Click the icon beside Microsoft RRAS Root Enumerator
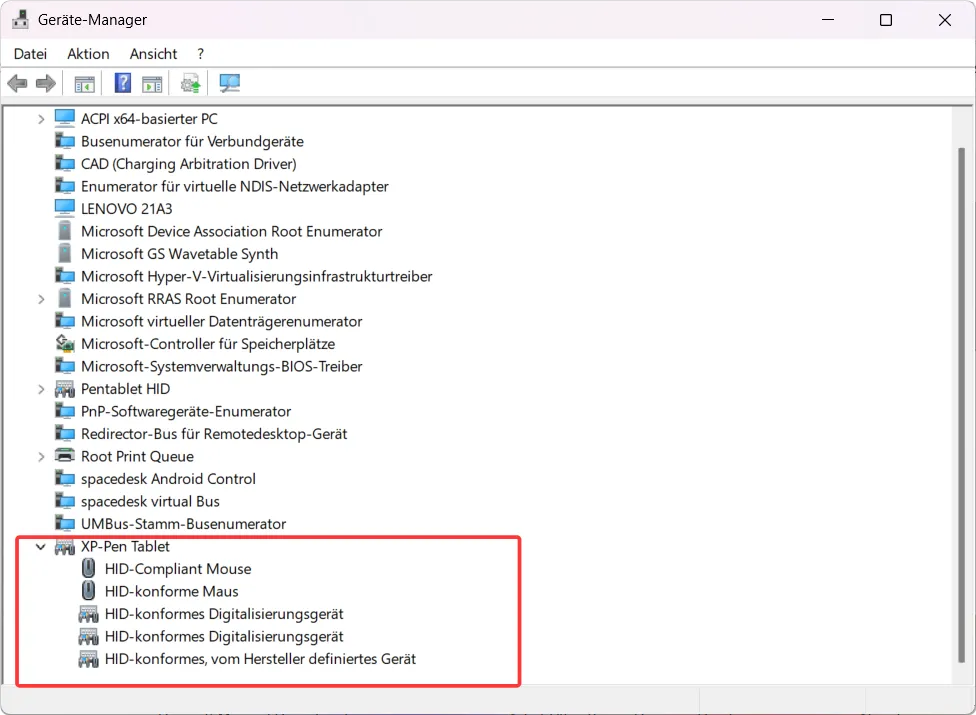This screenshot has width=976, height=715. point(64,298)
